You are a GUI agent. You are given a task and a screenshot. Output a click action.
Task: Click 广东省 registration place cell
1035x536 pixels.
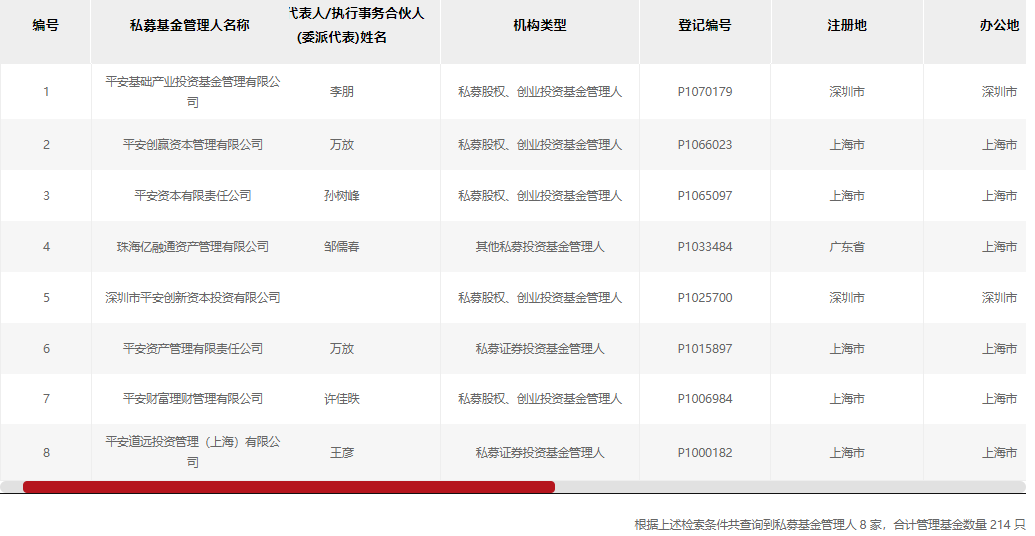847,246
